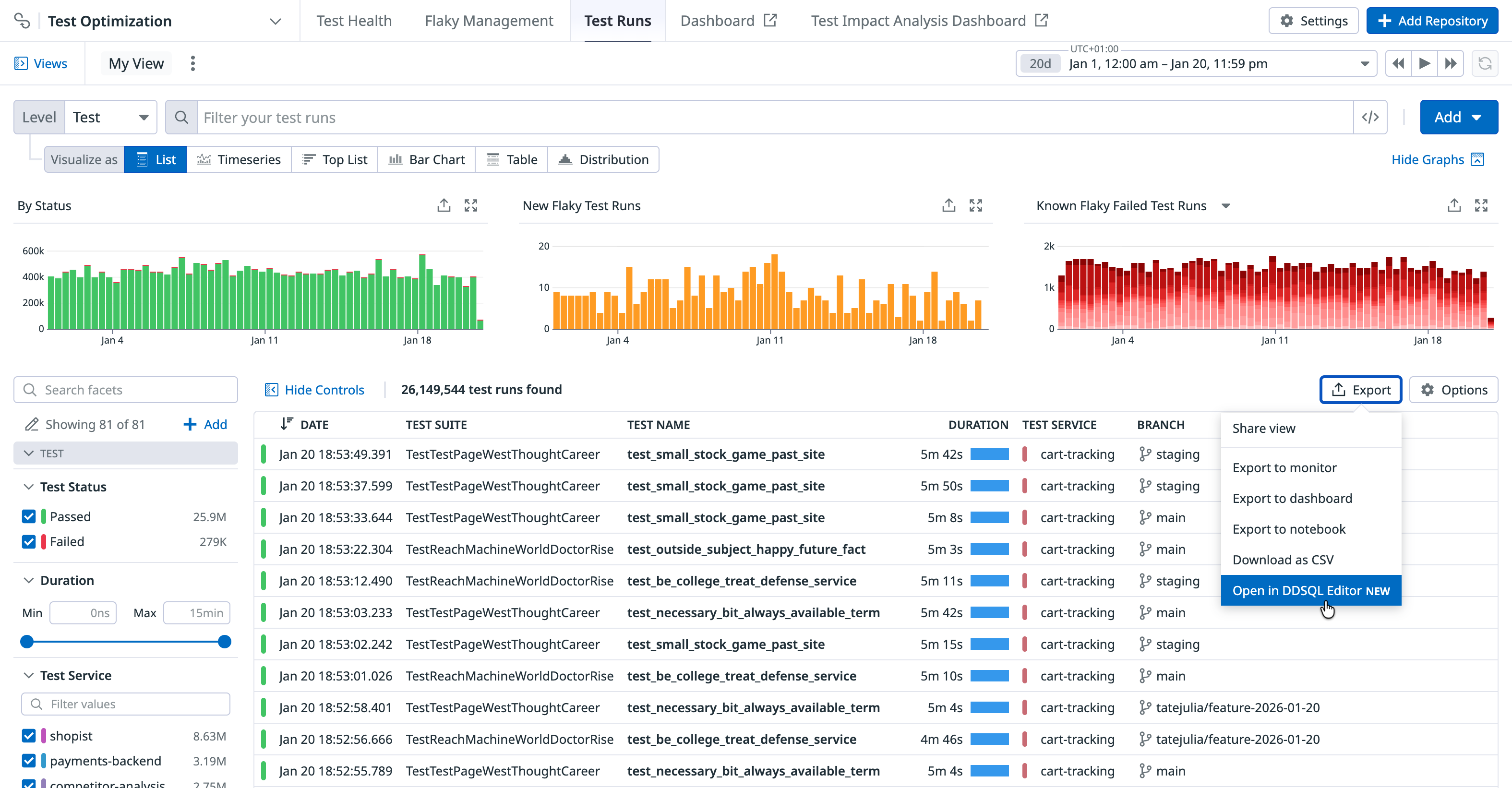Uncheck the Failed test status checkbox
1512x788 pixels.
(29, 541)
